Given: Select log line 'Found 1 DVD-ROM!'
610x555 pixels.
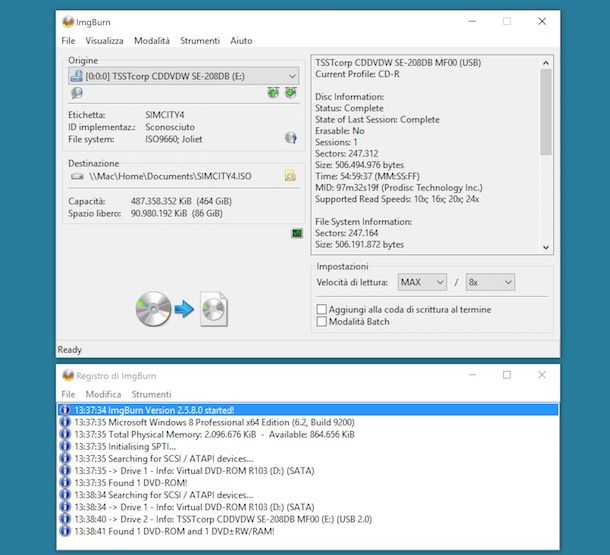Looking at the screenshot, I should point(131,483).
